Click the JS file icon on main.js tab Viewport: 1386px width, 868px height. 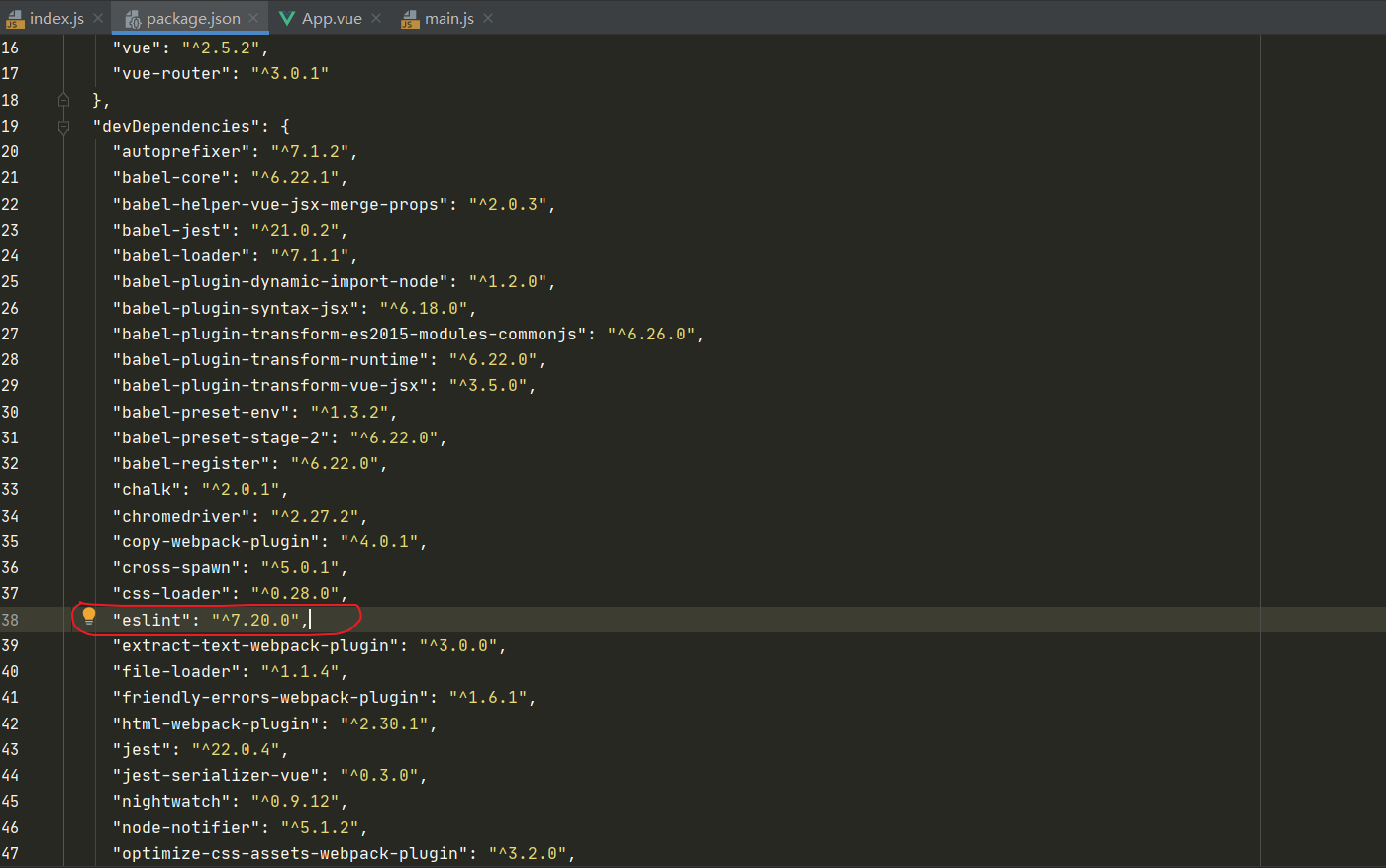coord(410,19)
